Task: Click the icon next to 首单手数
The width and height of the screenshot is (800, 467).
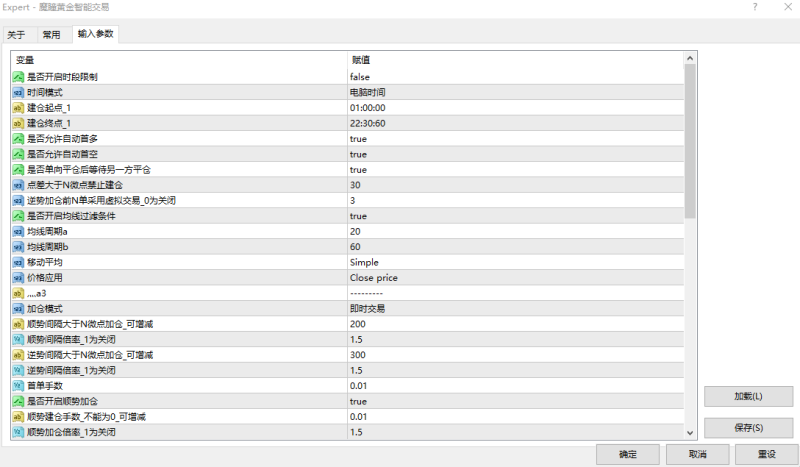Action: 18,385
